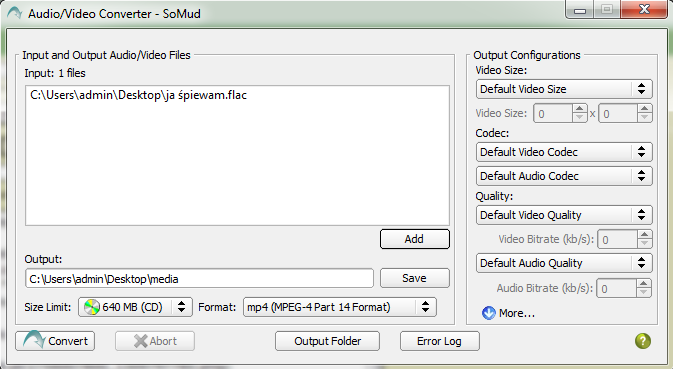Start conversion with the Convert button
The image size is (673, 369).
coord(55,341)
